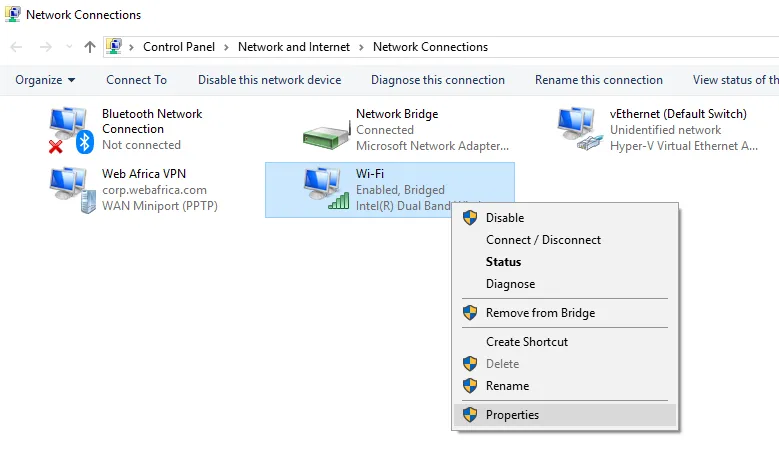Click the address bar path field
The width and height of the screenshot is (779, 464).
click(441, 47)
